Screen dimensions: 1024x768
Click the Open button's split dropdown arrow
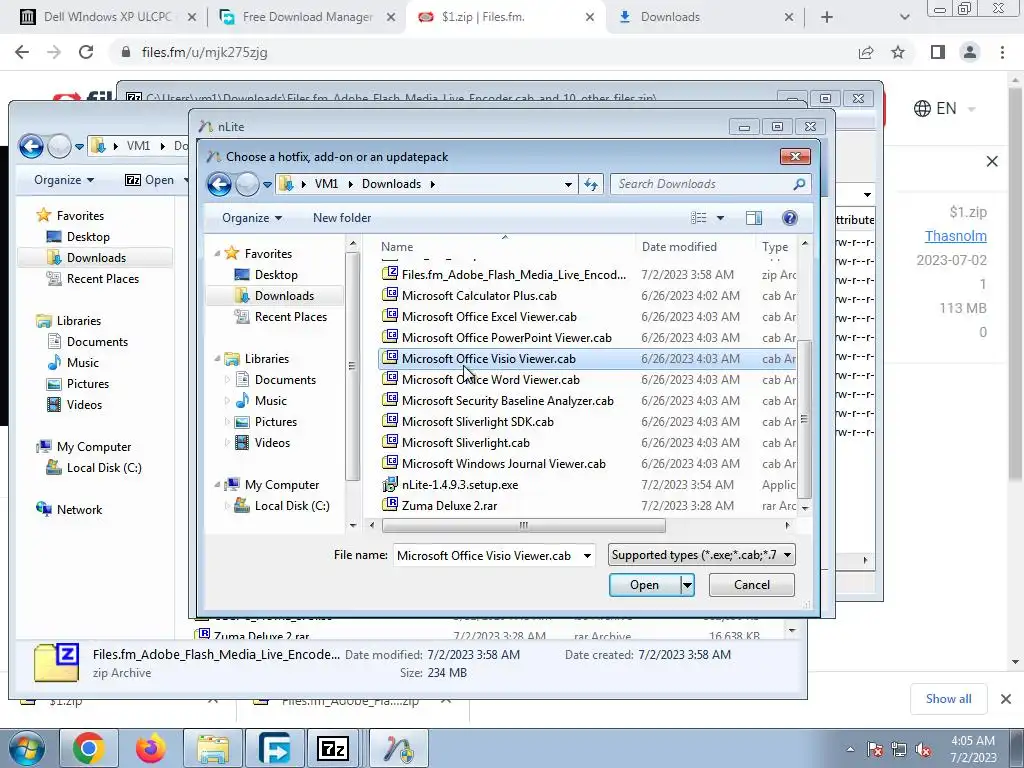point(687,585)
